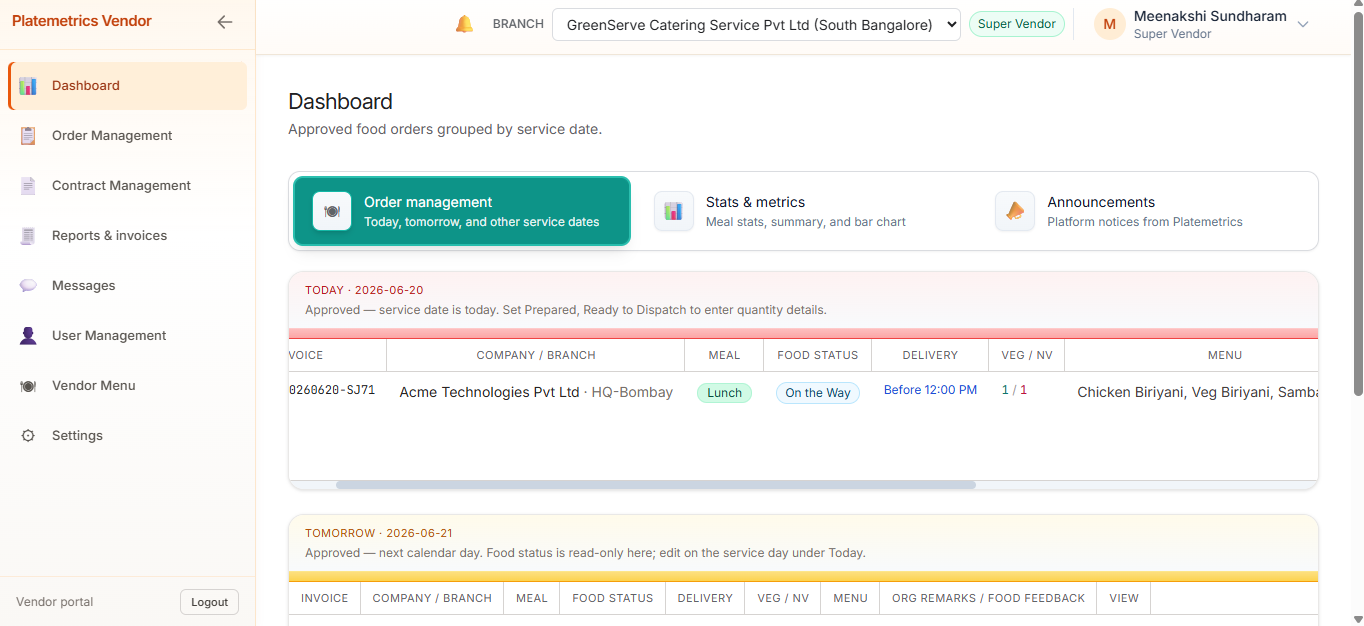Click Acme Technologies Pvt Ltd company name
Screen dimensions: 1364x626
click(489, 392)
